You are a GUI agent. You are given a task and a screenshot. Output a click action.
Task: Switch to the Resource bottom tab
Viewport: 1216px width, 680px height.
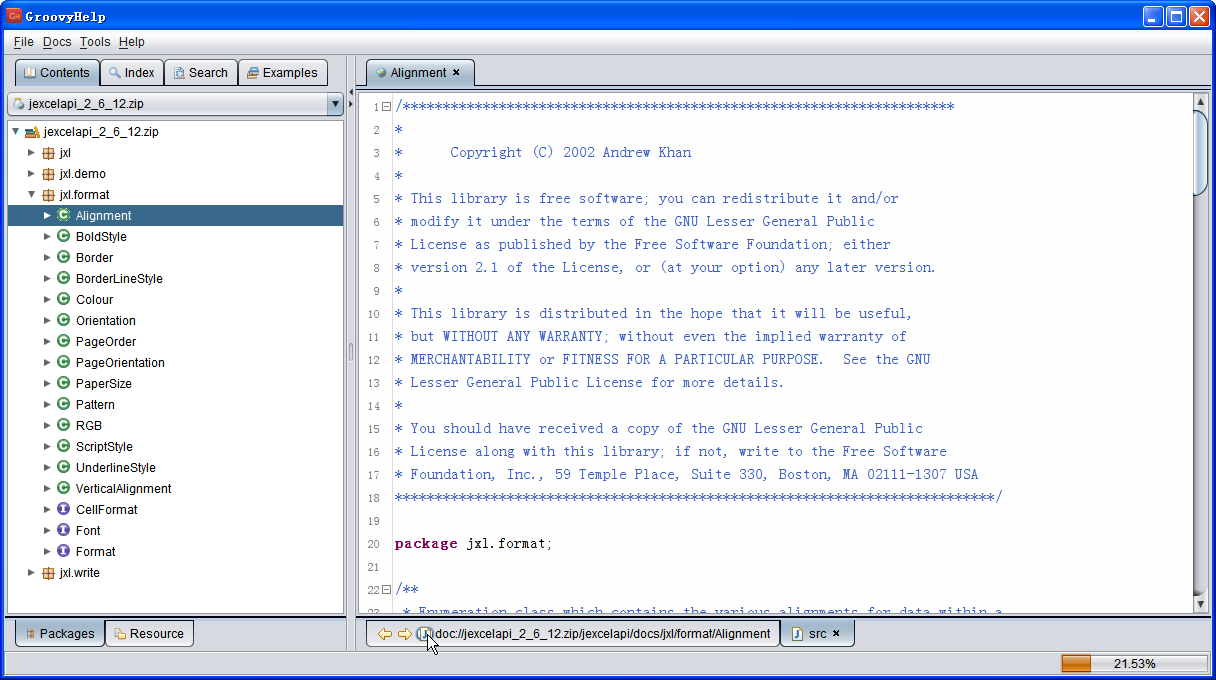[x=149, y=633]
